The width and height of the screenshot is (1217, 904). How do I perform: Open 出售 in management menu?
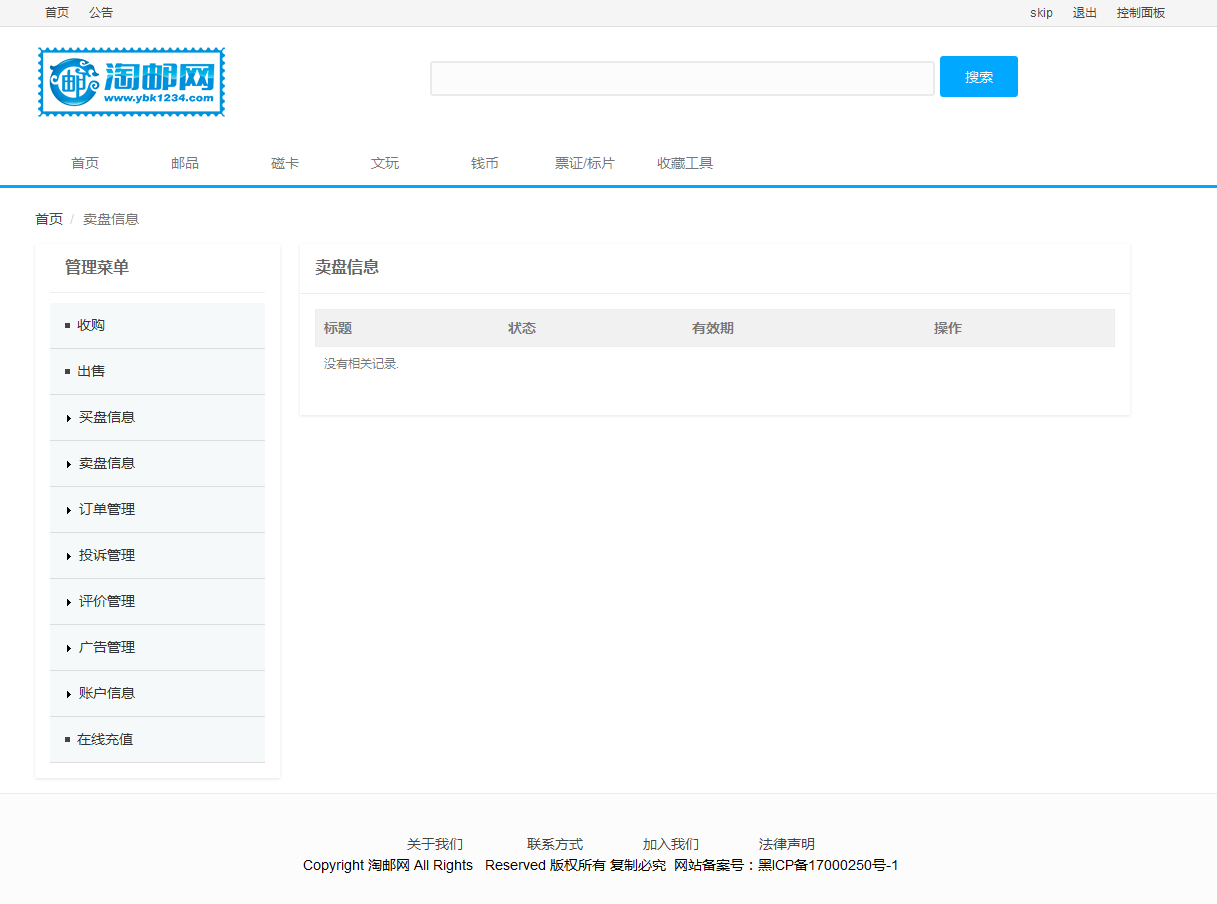pyautogui.click(x=157, y=371)
